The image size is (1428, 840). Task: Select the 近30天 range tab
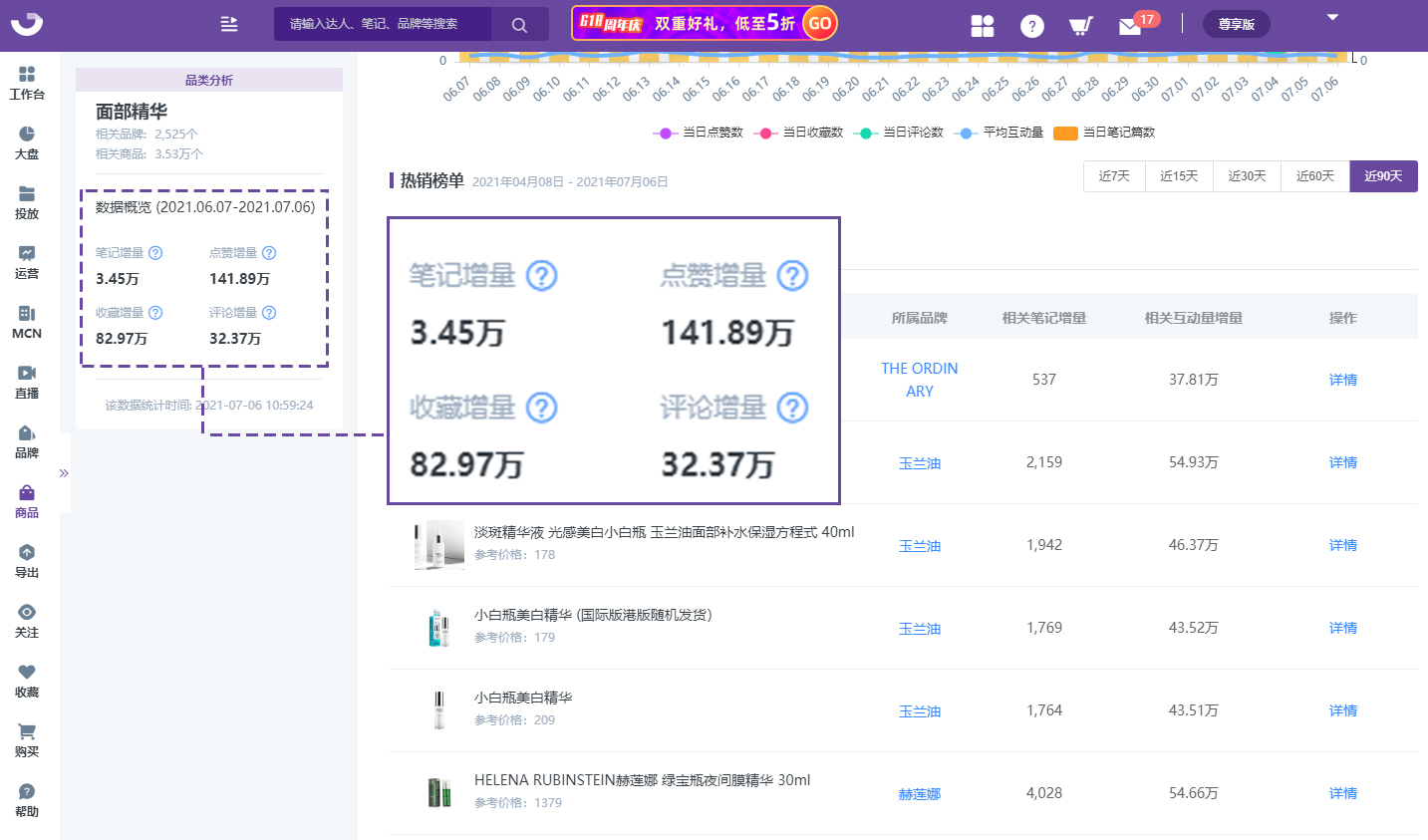pyautogui.click(x=1247, y=176)
